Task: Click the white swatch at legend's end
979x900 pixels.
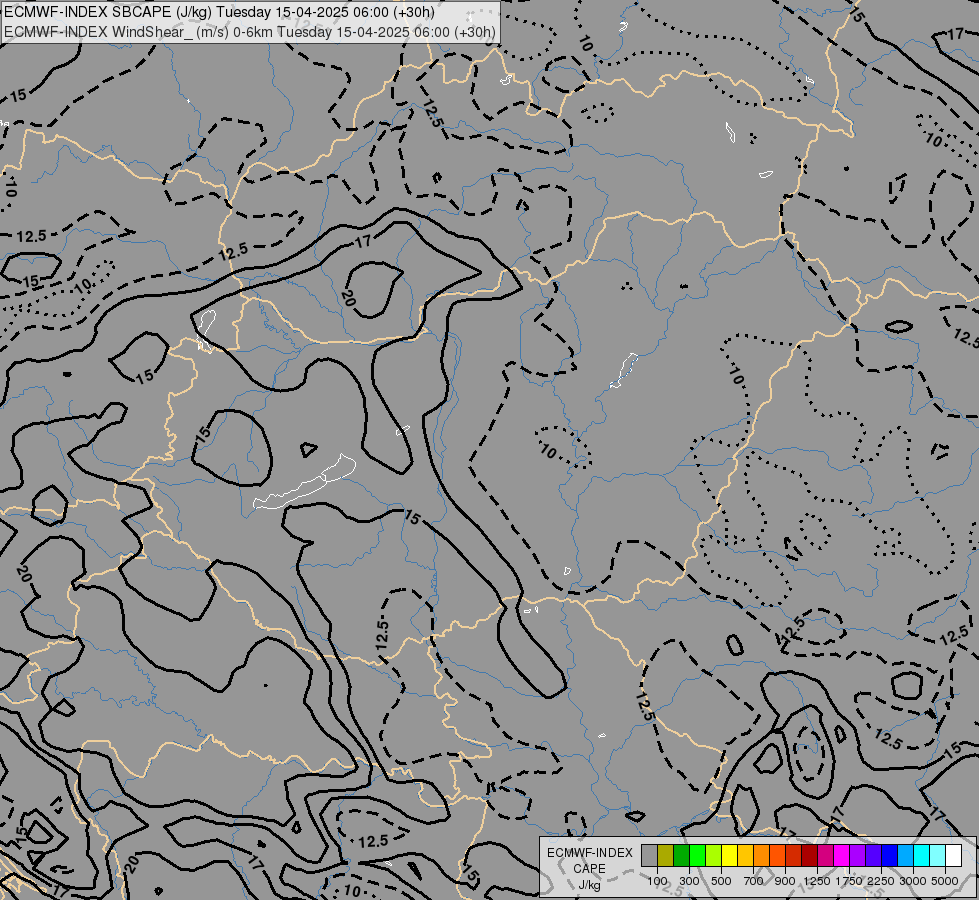Action: coord(953,855)
